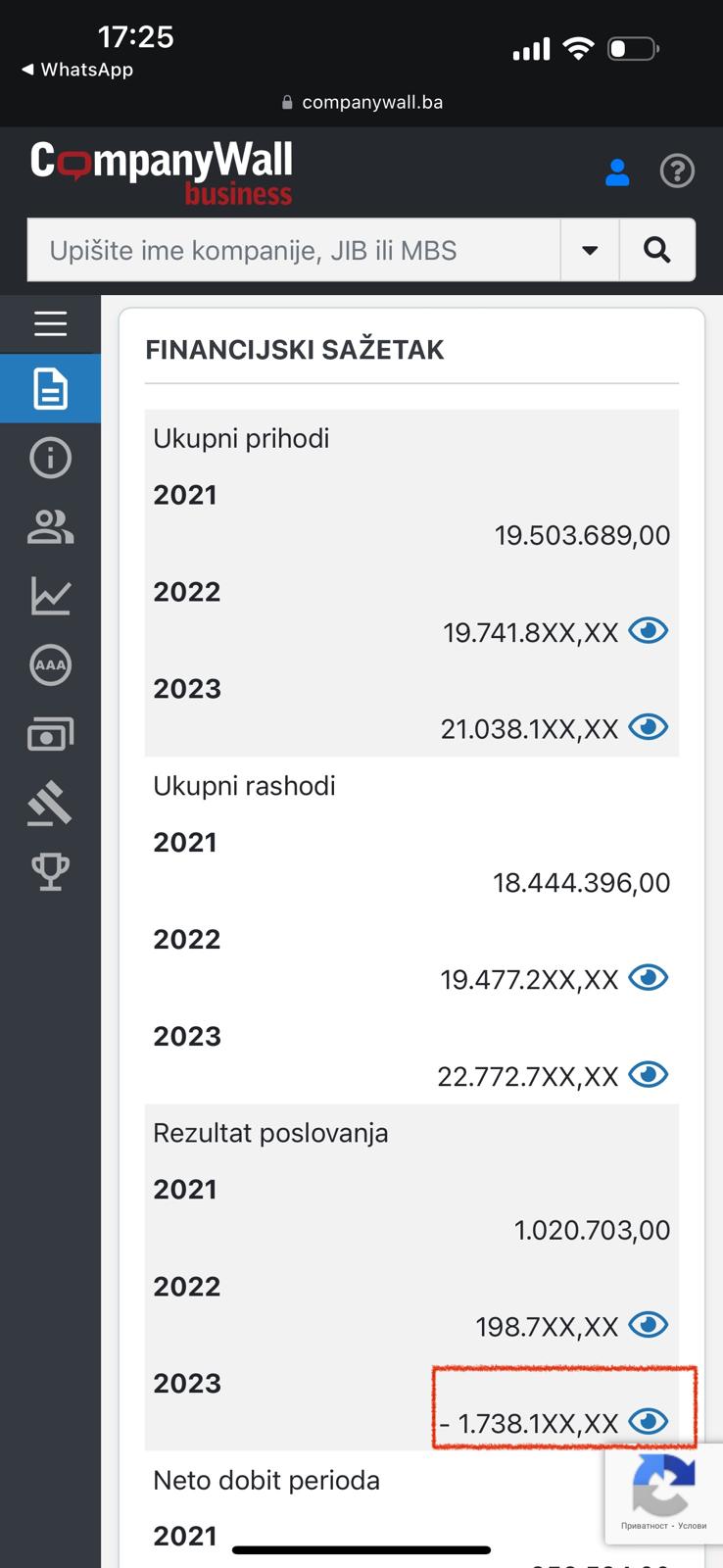Screen dimensions: 723x1568
Task: Open the gavel legal sidebar section
Action: tap(50, 803)
